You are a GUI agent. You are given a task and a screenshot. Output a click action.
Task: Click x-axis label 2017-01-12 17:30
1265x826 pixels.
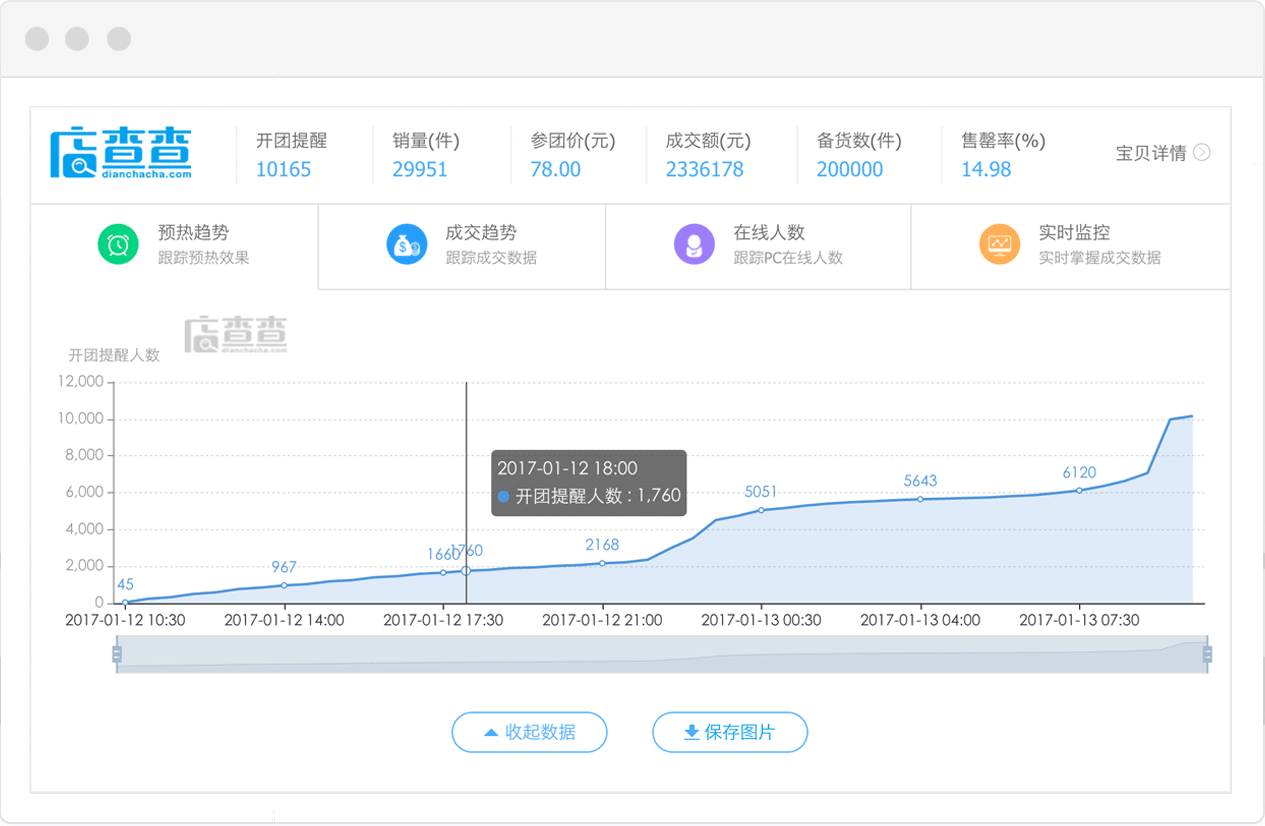tap(443, 620)
